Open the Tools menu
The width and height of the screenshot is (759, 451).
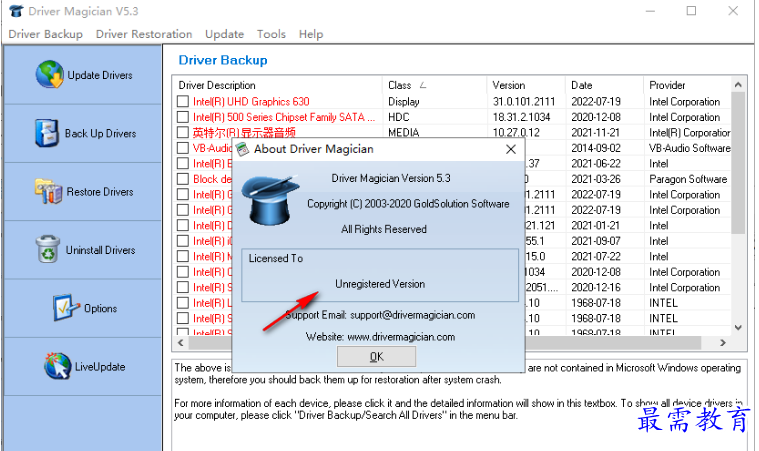pyautogui.click(x=271, y=34)
